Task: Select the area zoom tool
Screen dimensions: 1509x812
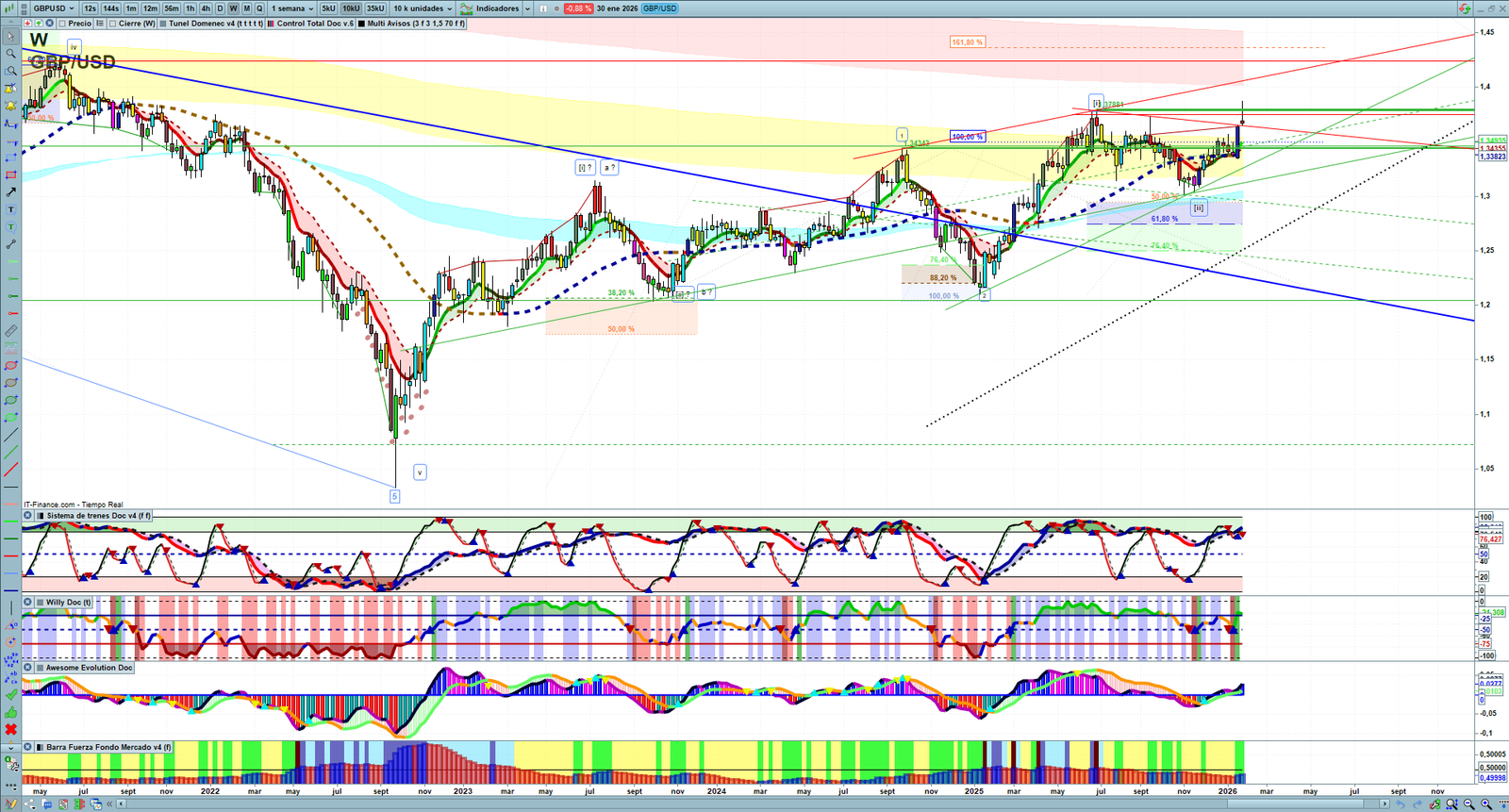Action: point(11,71)
